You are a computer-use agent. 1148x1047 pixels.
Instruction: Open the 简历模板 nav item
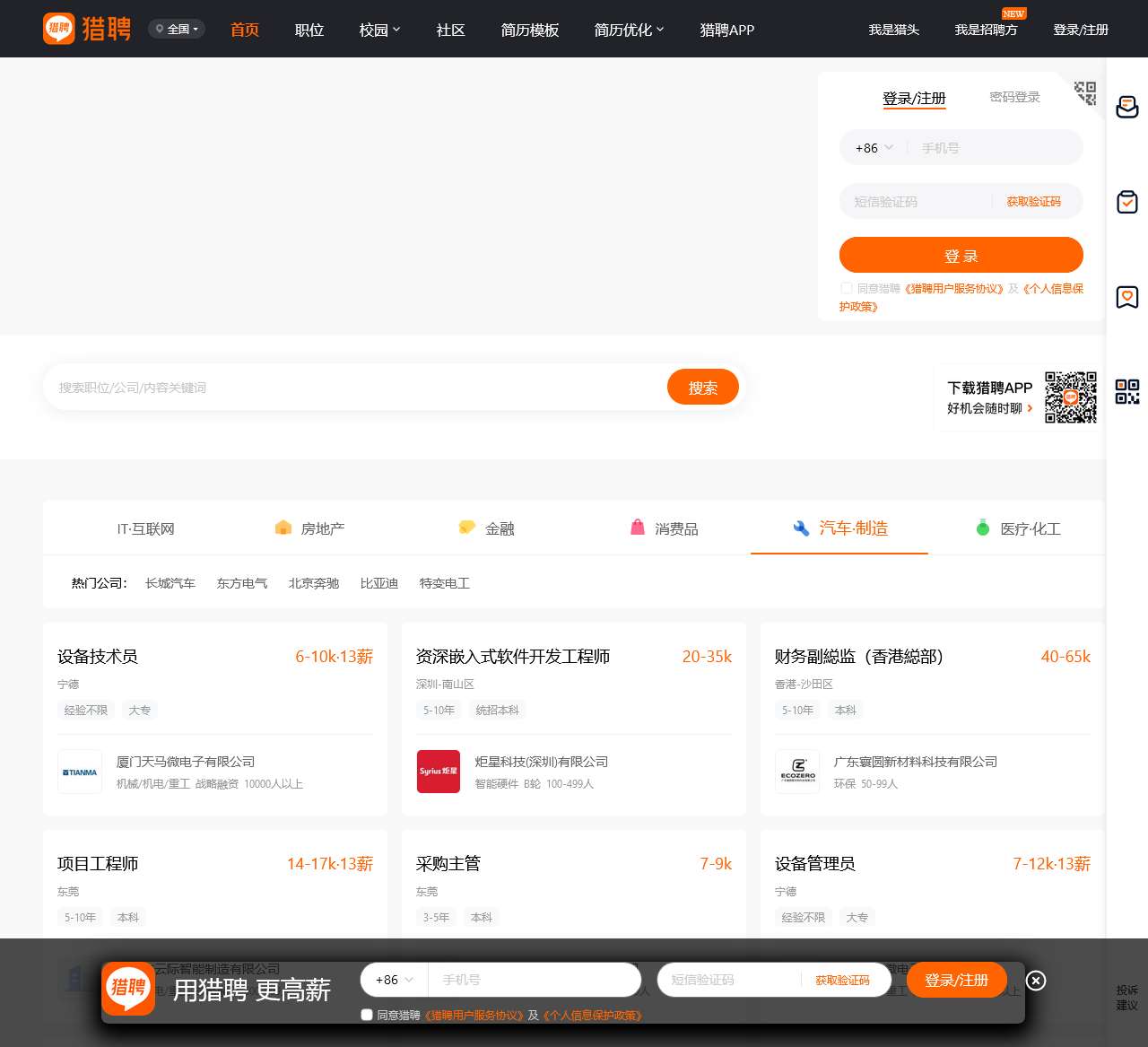(530, 30)
